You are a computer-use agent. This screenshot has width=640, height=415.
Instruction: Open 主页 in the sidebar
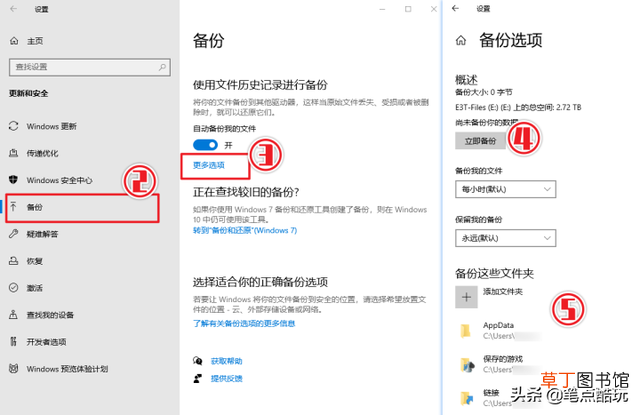pos(35,41)
